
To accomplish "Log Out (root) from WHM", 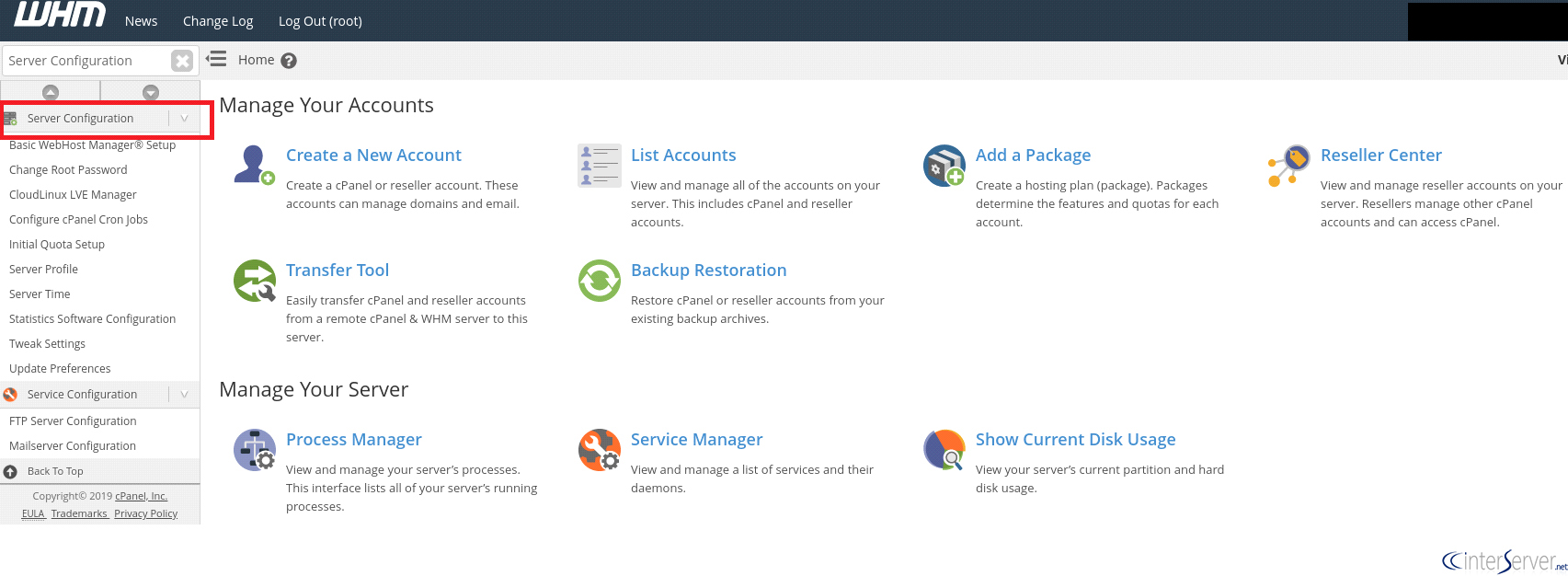I will (320, 21).
